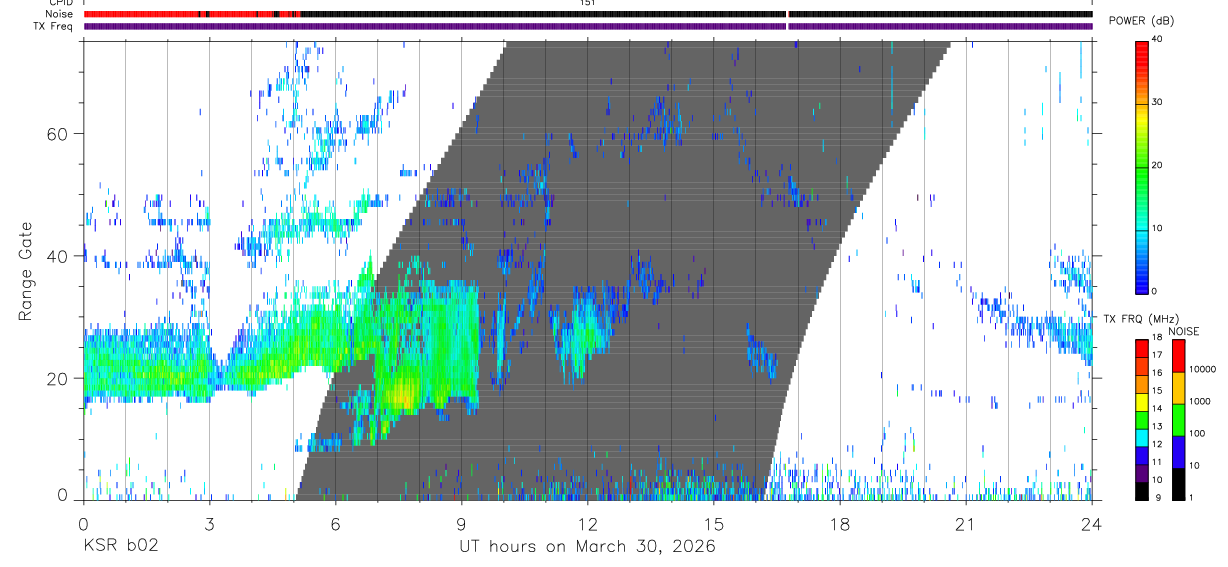Image resolution: width=1228 pixels, height=567 pixels.
Task: Click the 'KSR b02' radar beam label
Action: pyautogui.click(x=120, y=547)
